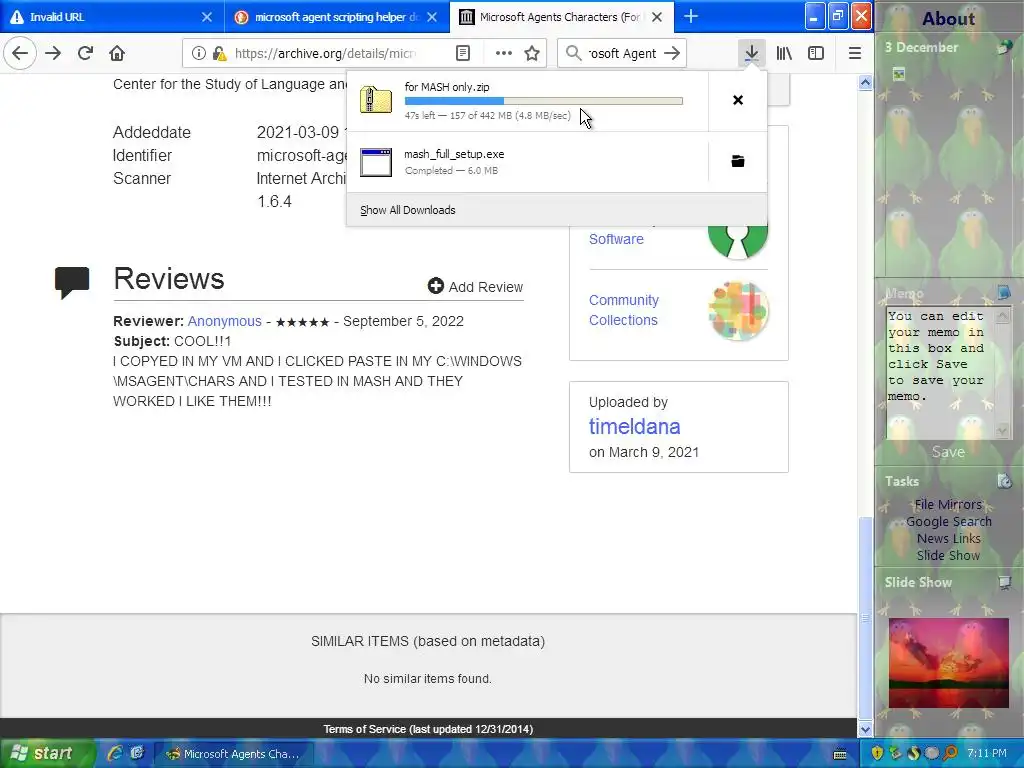Click the Memo panel header icon
This screenshot has height=768, width=1024.
point(1004,292)
